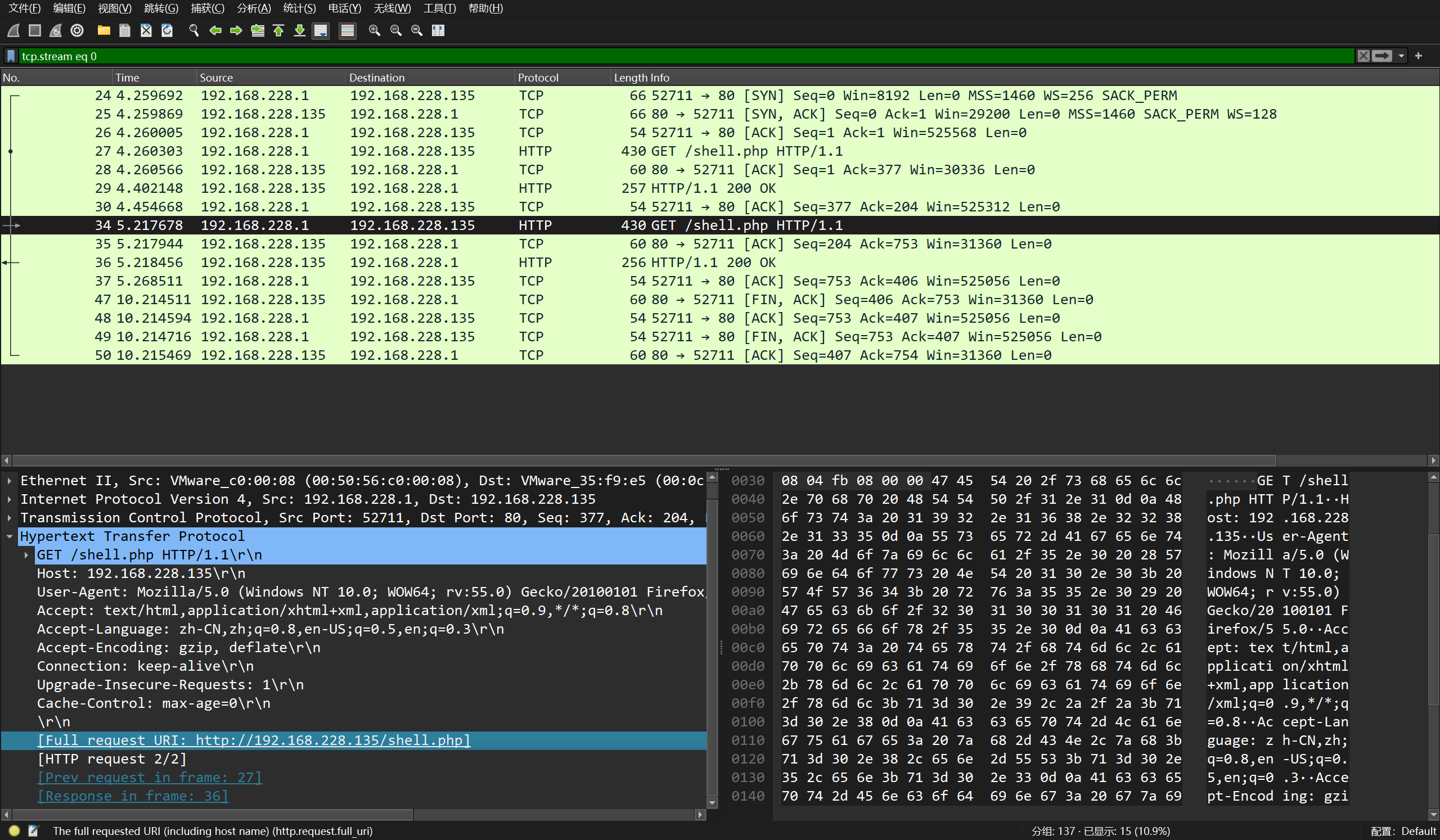
Task: Click the expert info circle in status bar
Action: (14, 831)
